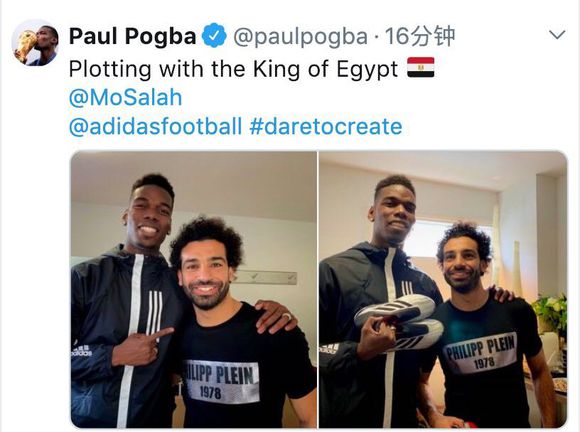The width and height of the screenshot is (580, 432).
Task: Click the 16分钟 timestamp
Action: pos(420,36)
